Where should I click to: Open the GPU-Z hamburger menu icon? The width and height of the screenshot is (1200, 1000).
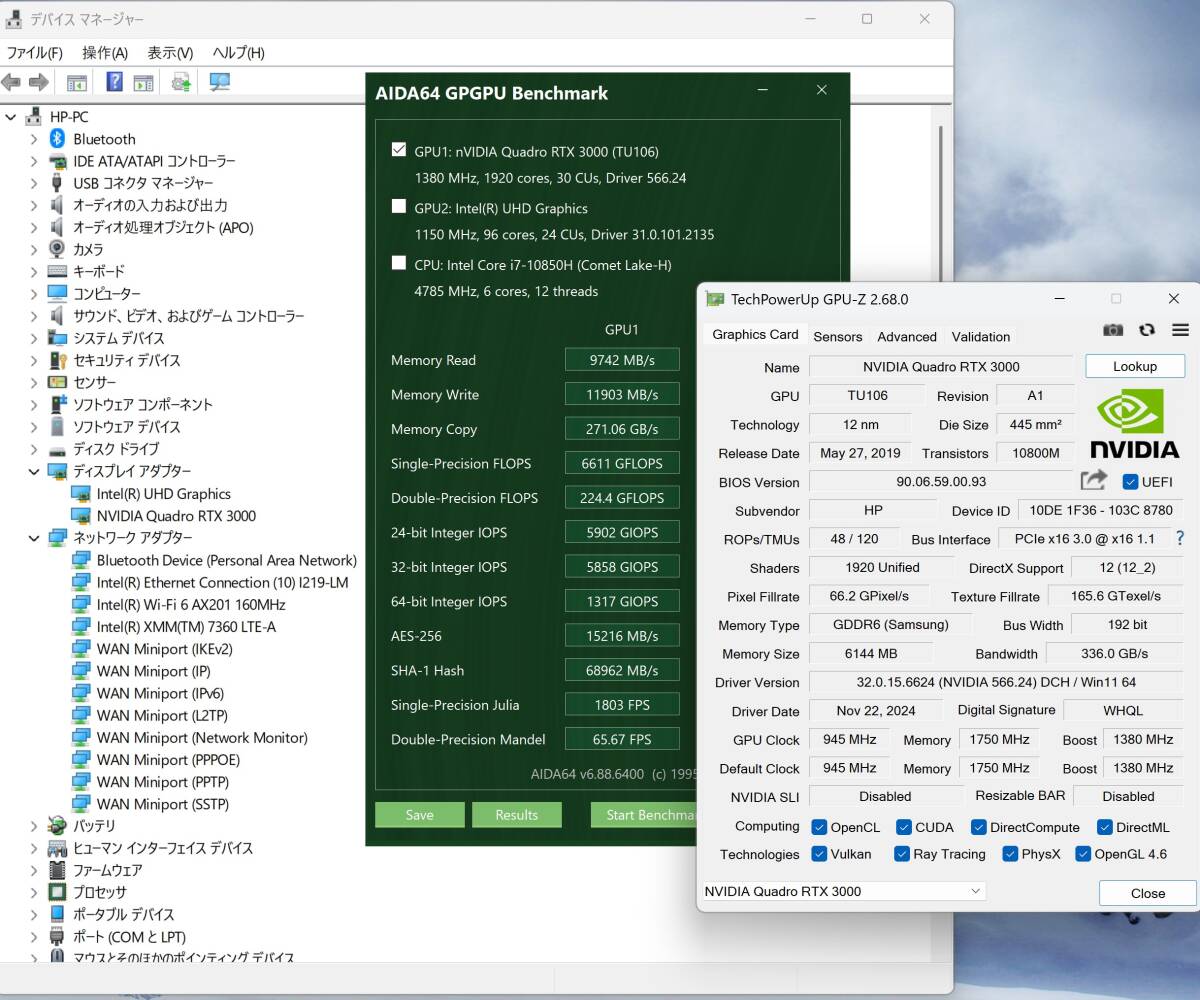(1180, 330)
